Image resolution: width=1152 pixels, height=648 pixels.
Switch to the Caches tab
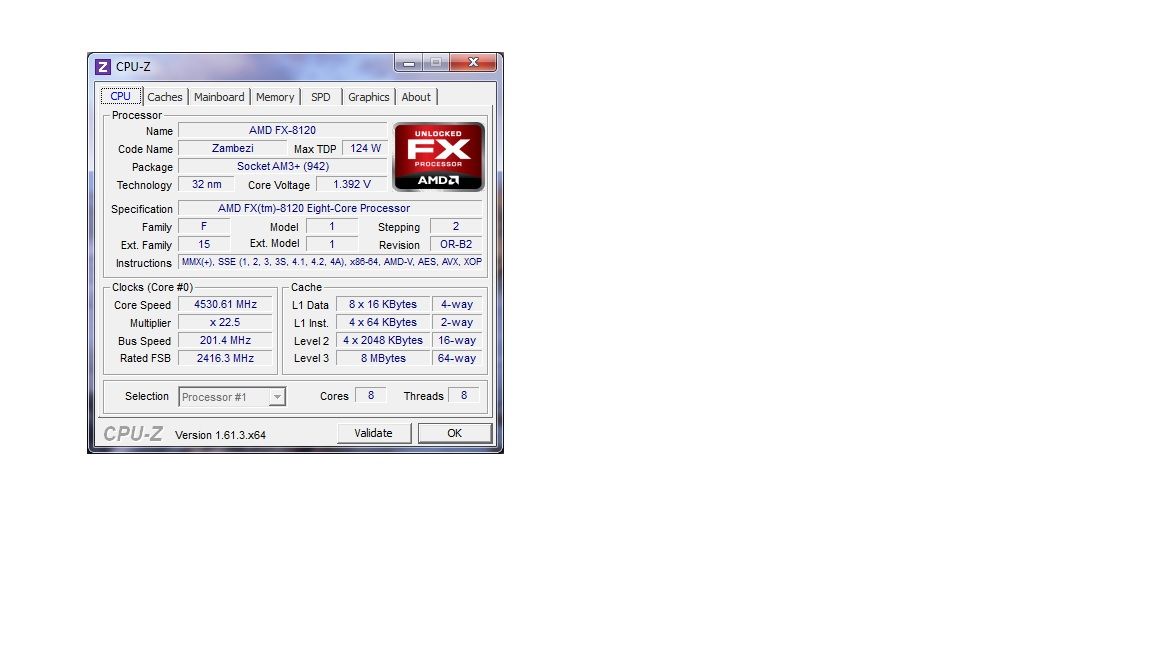click(x=165, y=97)
